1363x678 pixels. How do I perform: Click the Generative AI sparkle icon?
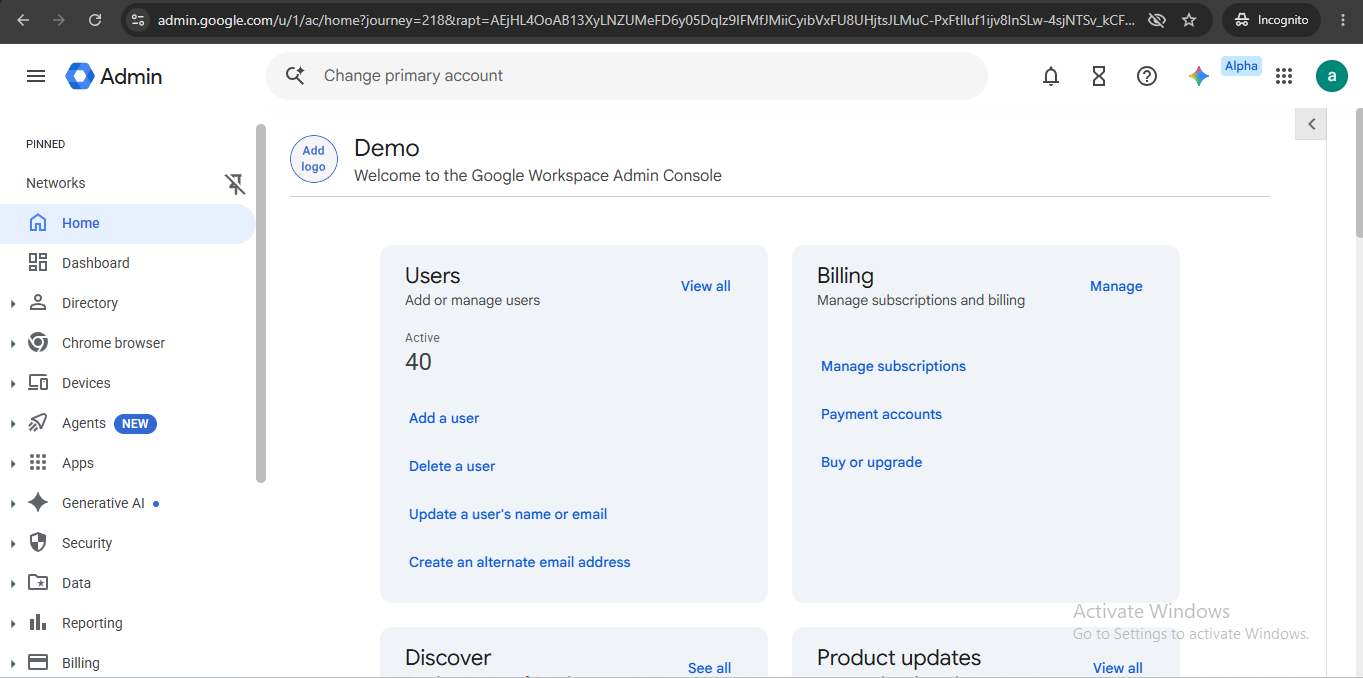[x=38, y=503]
